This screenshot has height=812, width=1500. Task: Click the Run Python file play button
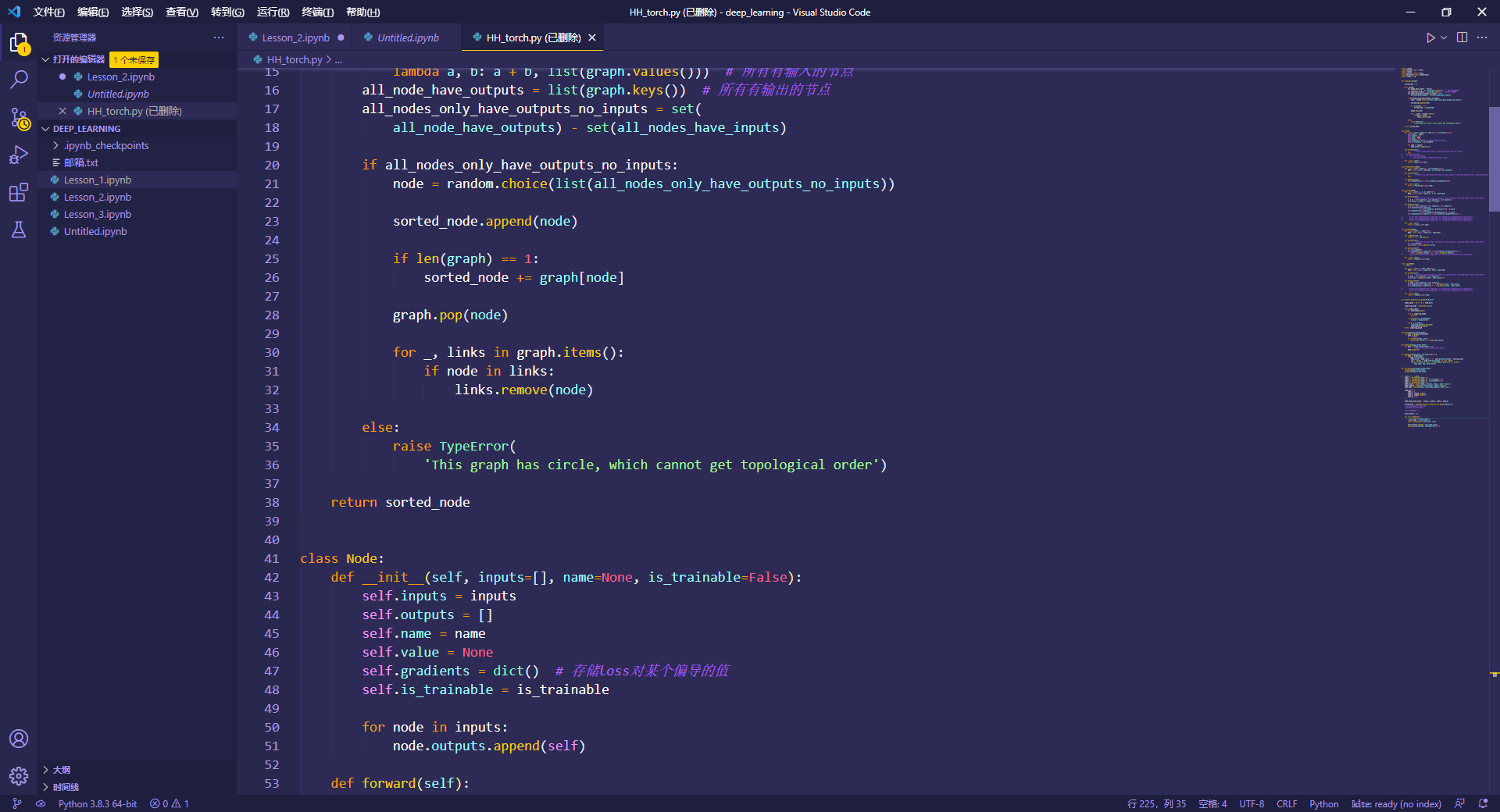1430,37
